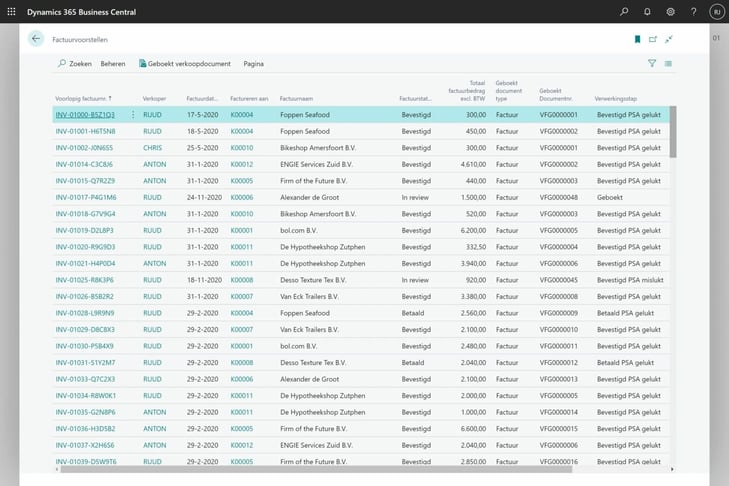Open the search magnifier in top bar
Screen dimensions: 729x486
pyautogui.click(x=624, y=12)
